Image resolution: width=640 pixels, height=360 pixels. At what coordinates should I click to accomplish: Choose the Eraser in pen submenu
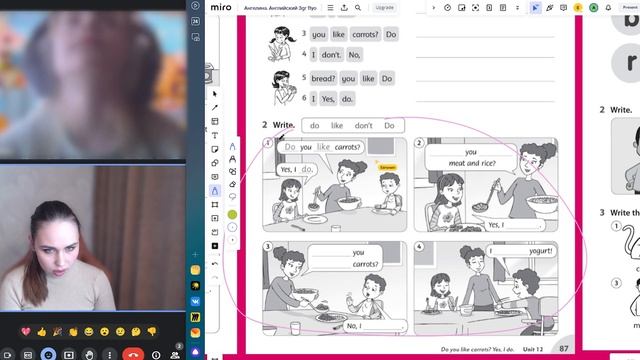pyautogui.click(x=232, y=184)
